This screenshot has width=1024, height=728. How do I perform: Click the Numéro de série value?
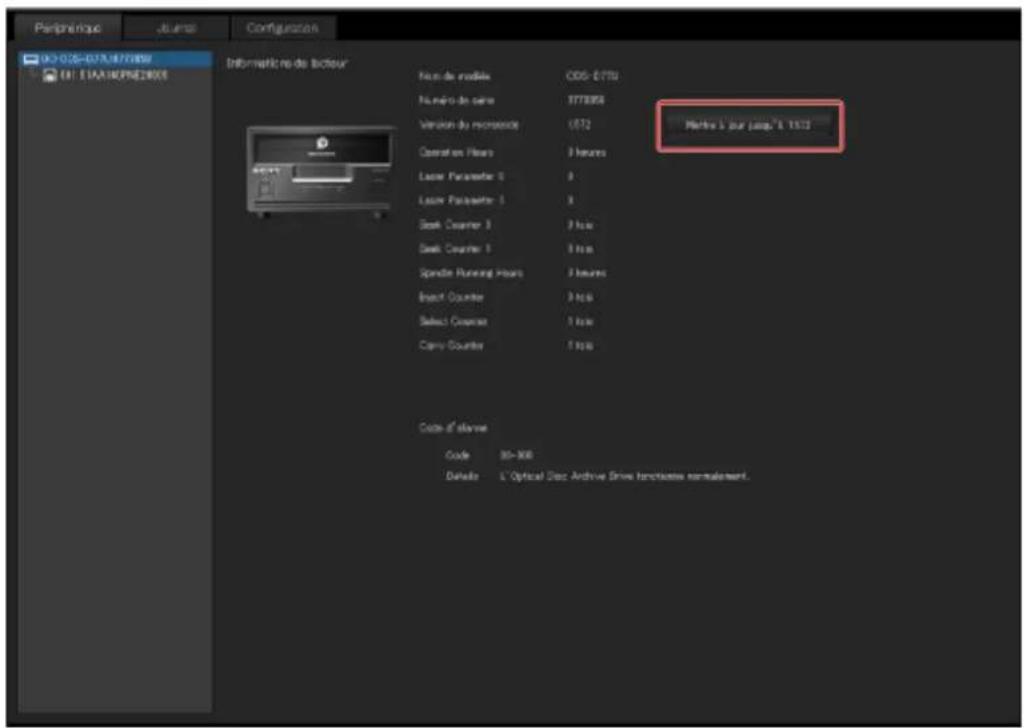coord(586,100)
